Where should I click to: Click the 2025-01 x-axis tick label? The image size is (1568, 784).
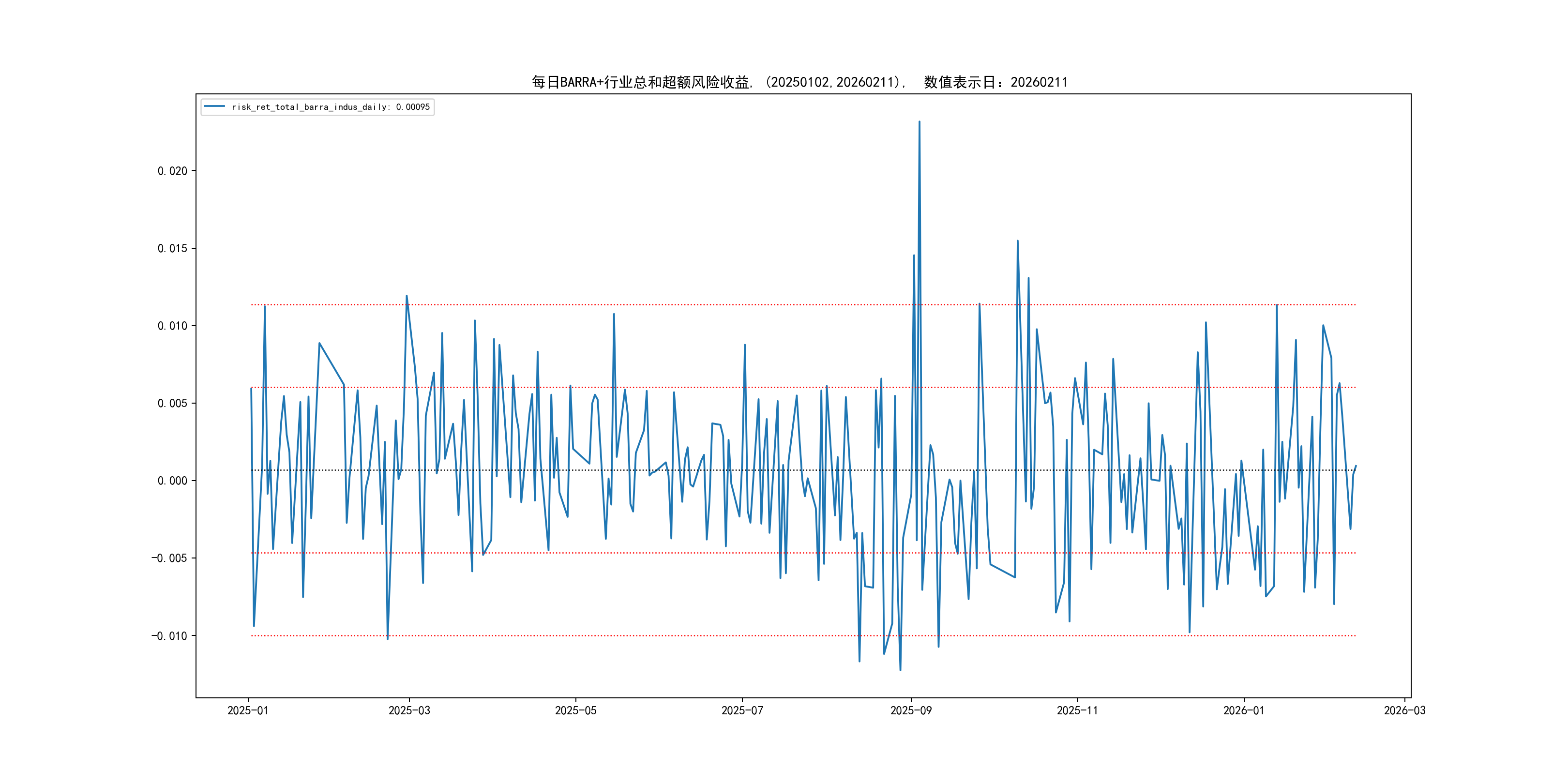(248, 710)
